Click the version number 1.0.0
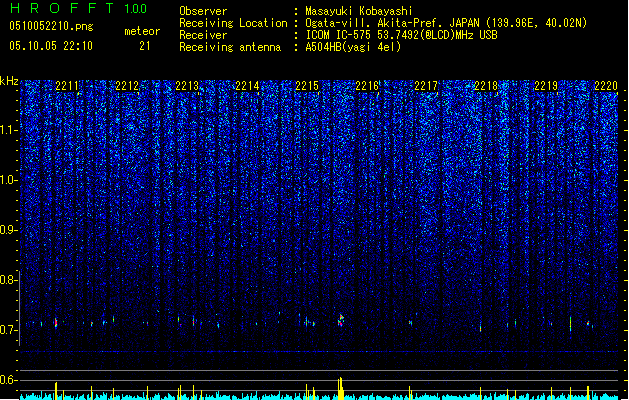 135,9
